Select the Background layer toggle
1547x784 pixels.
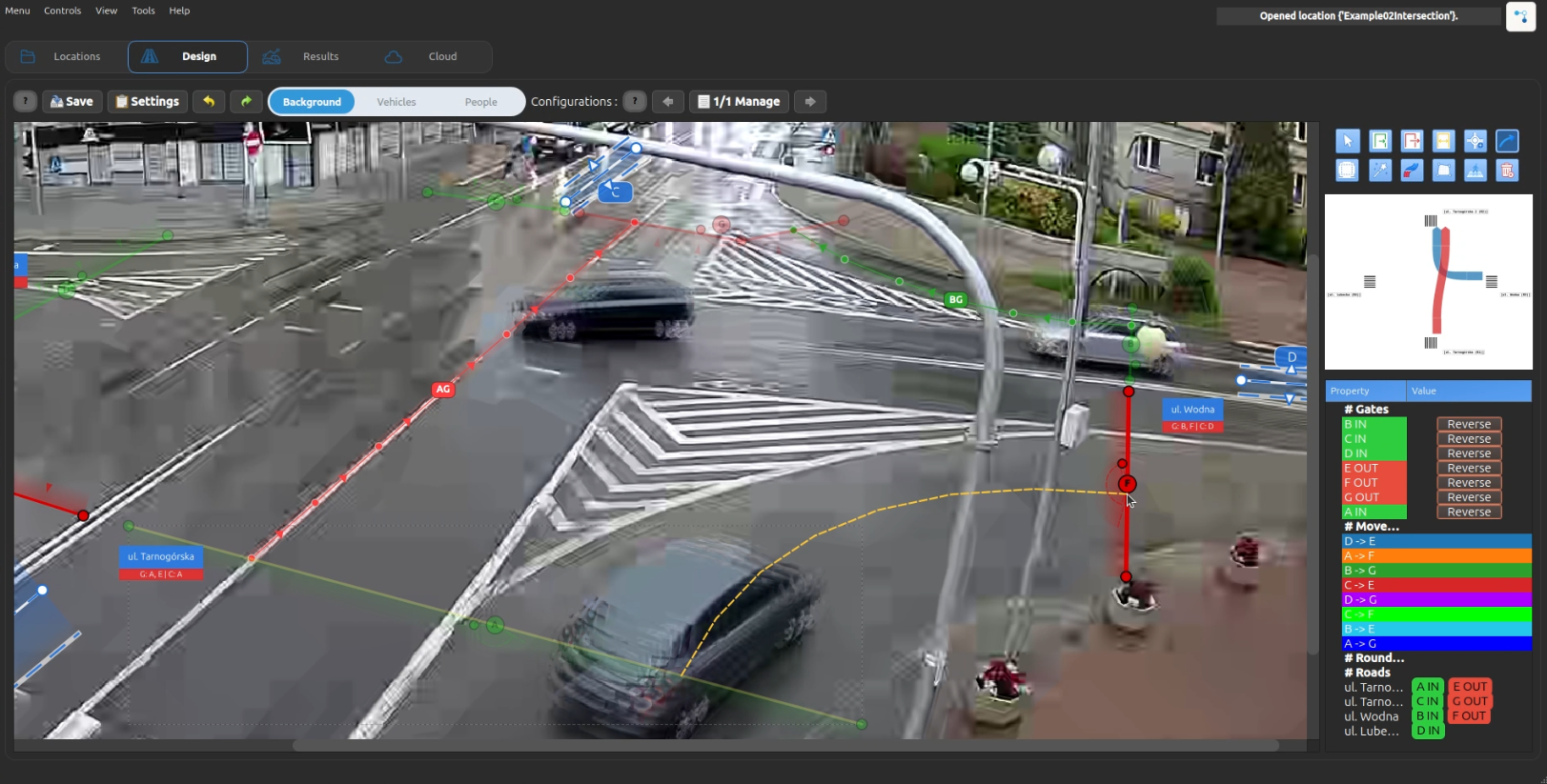312,102
